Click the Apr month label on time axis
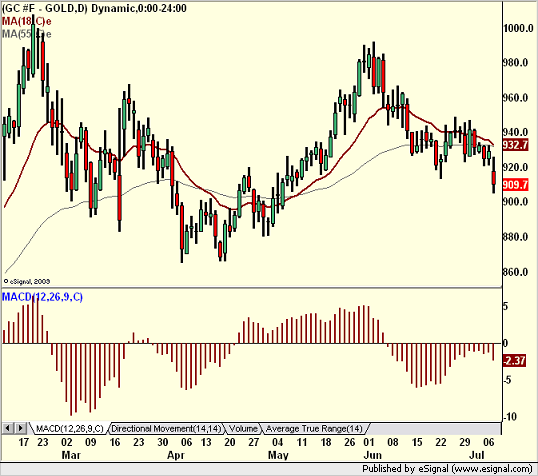This screenshot has height=476, width=538. coord(176,455)
